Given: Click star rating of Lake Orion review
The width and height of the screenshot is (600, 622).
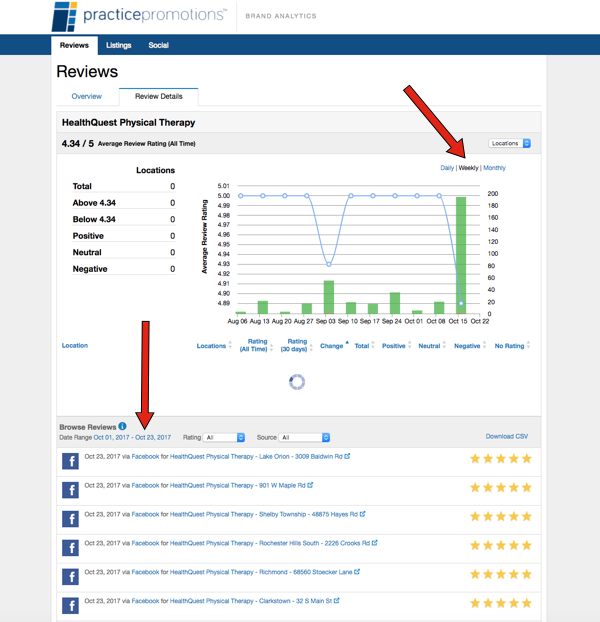Looking at the screenshot, I should pyautogui.click(x=500, y=459).
